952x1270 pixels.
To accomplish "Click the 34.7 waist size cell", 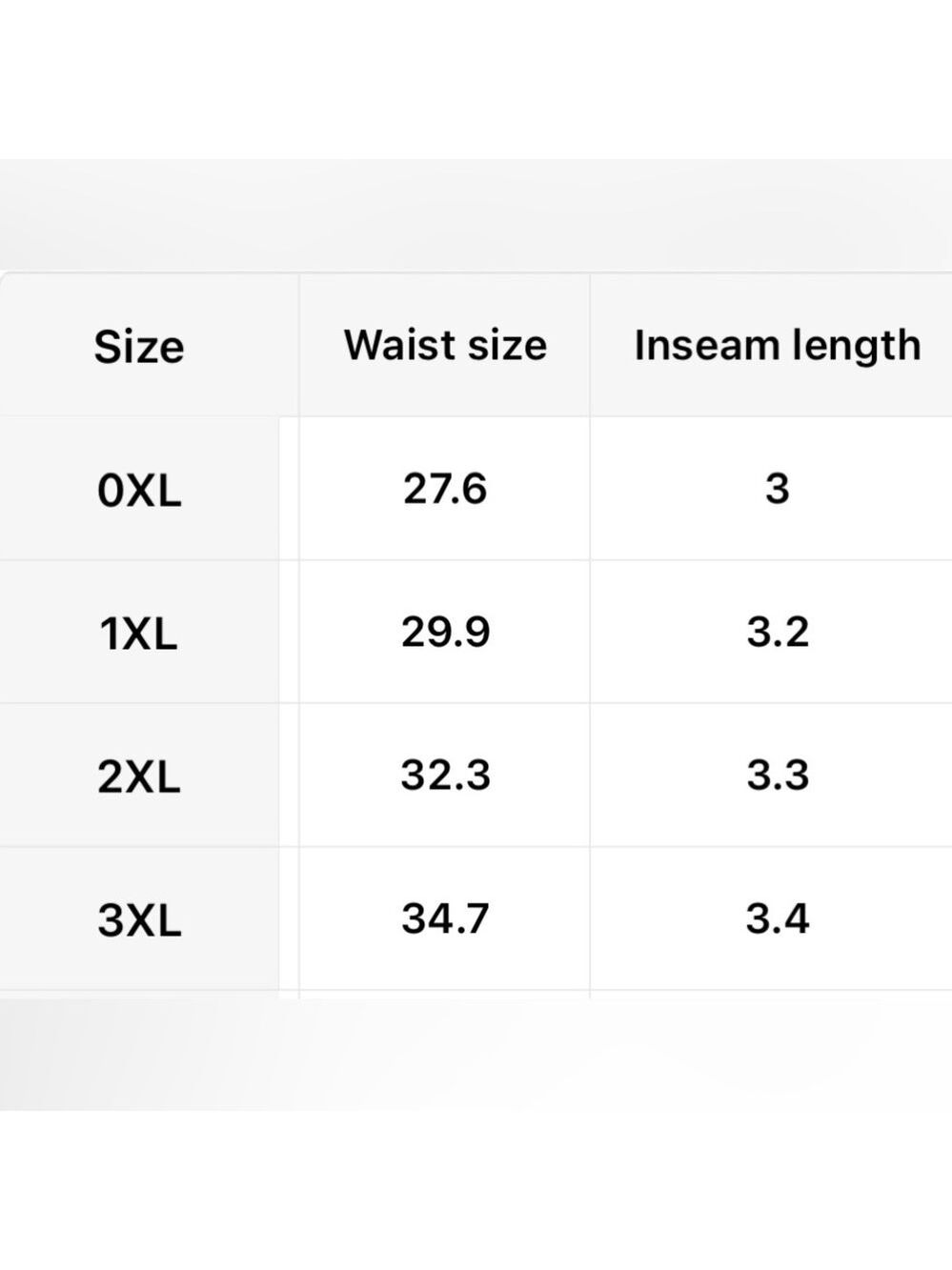I will pos(445,918).
